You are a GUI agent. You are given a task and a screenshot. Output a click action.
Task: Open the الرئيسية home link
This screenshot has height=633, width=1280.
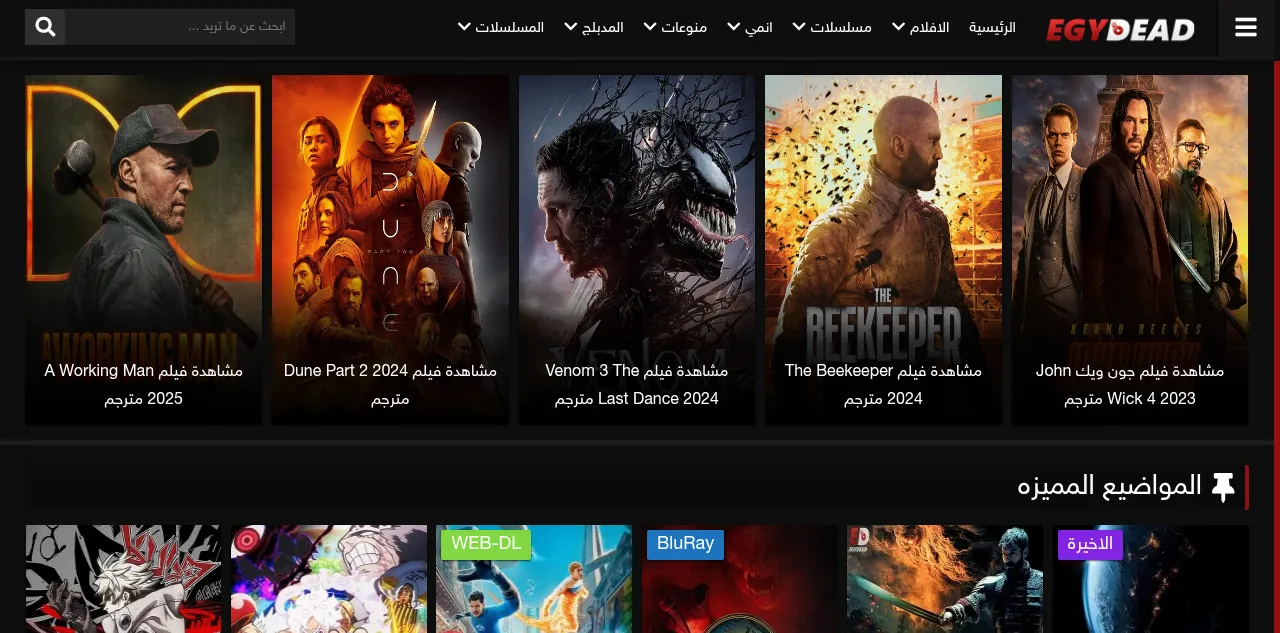click(x=992, y=27)
